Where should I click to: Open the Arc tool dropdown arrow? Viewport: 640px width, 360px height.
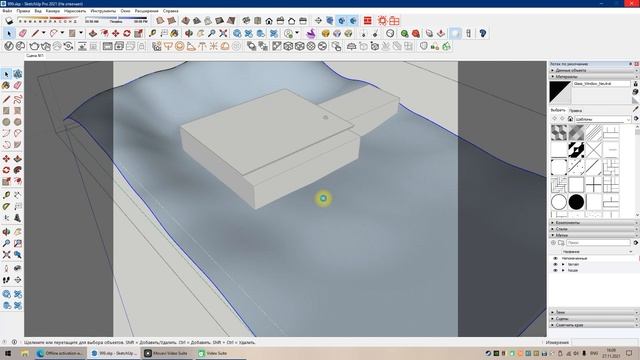[x=62, y=33]
